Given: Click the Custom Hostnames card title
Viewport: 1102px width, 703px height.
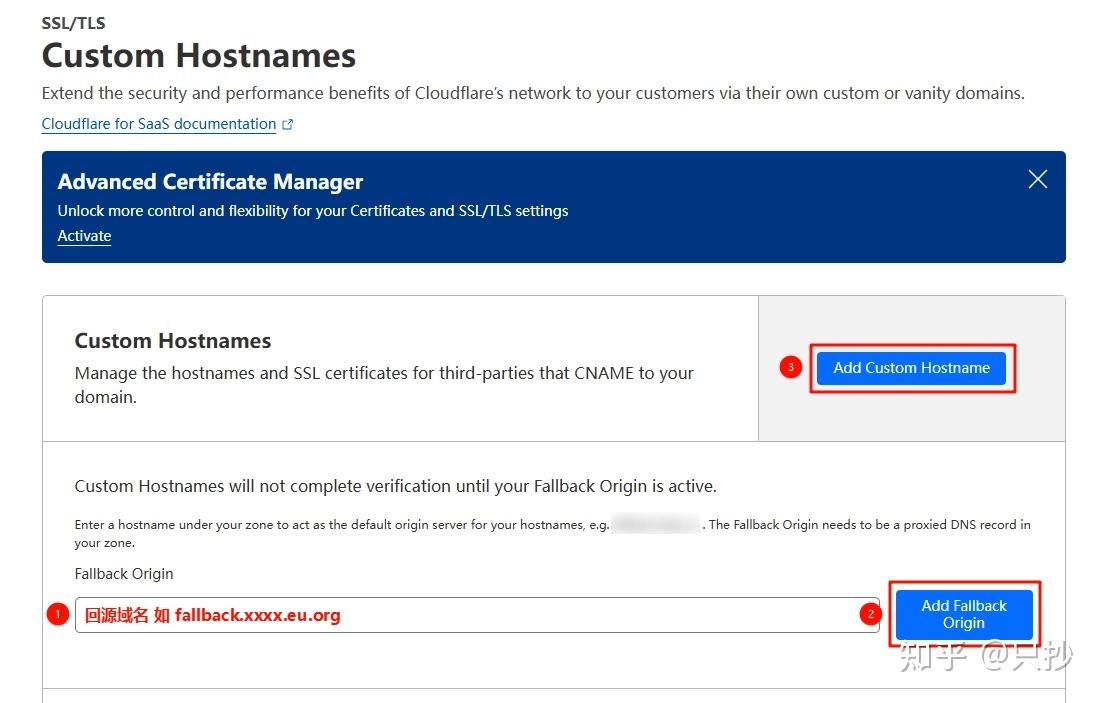Looking at the screenshot, I should pyautogui.click(x=172, y=340).
